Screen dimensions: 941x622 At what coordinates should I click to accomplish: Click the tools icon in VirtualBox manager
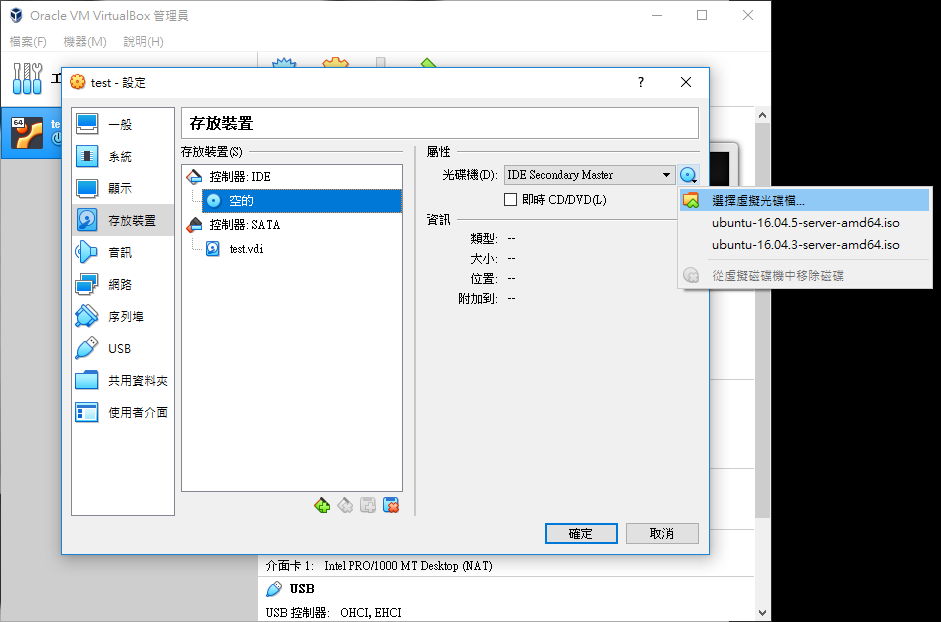coord(28,78)
